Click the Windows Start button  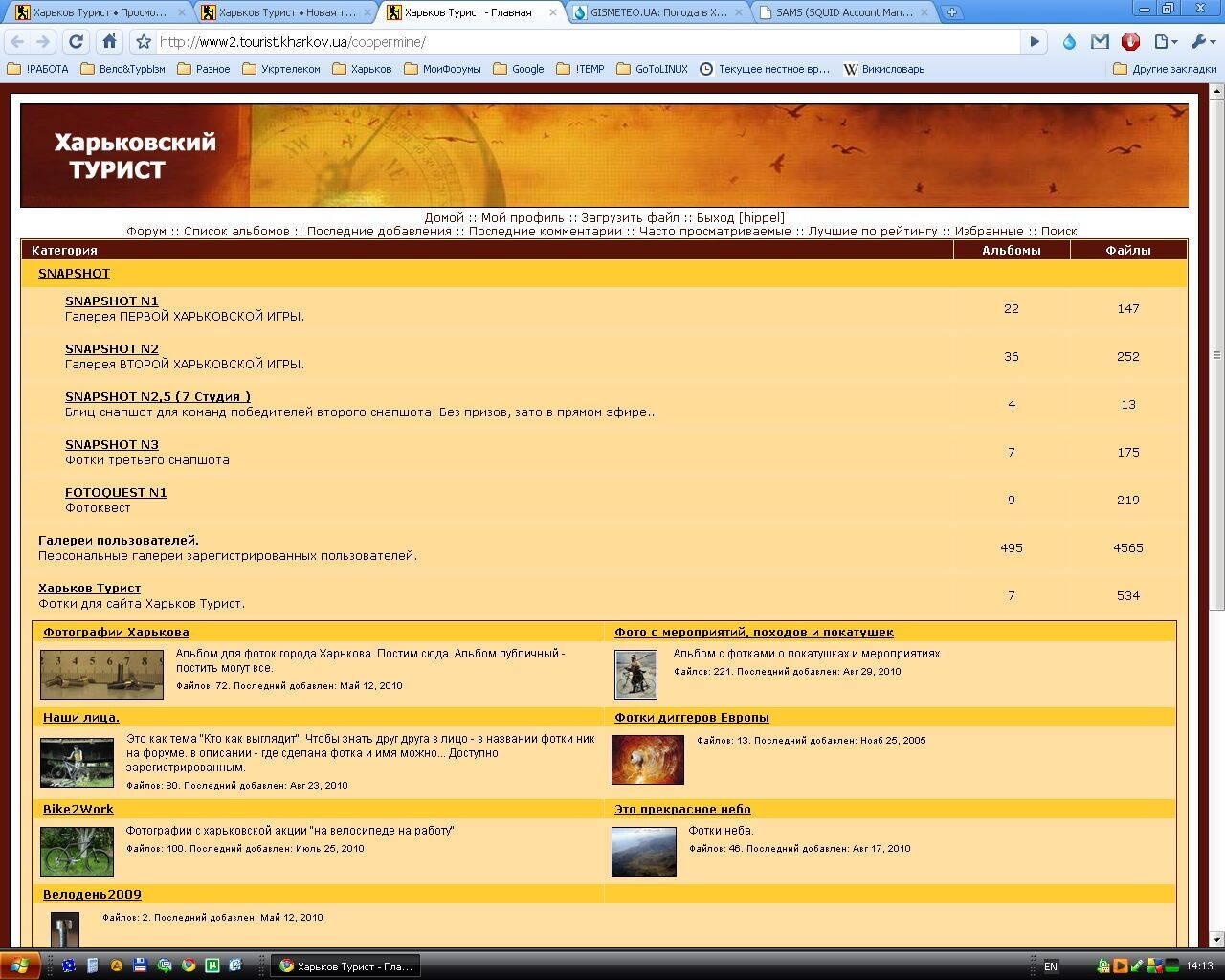[x=20, y=966]
